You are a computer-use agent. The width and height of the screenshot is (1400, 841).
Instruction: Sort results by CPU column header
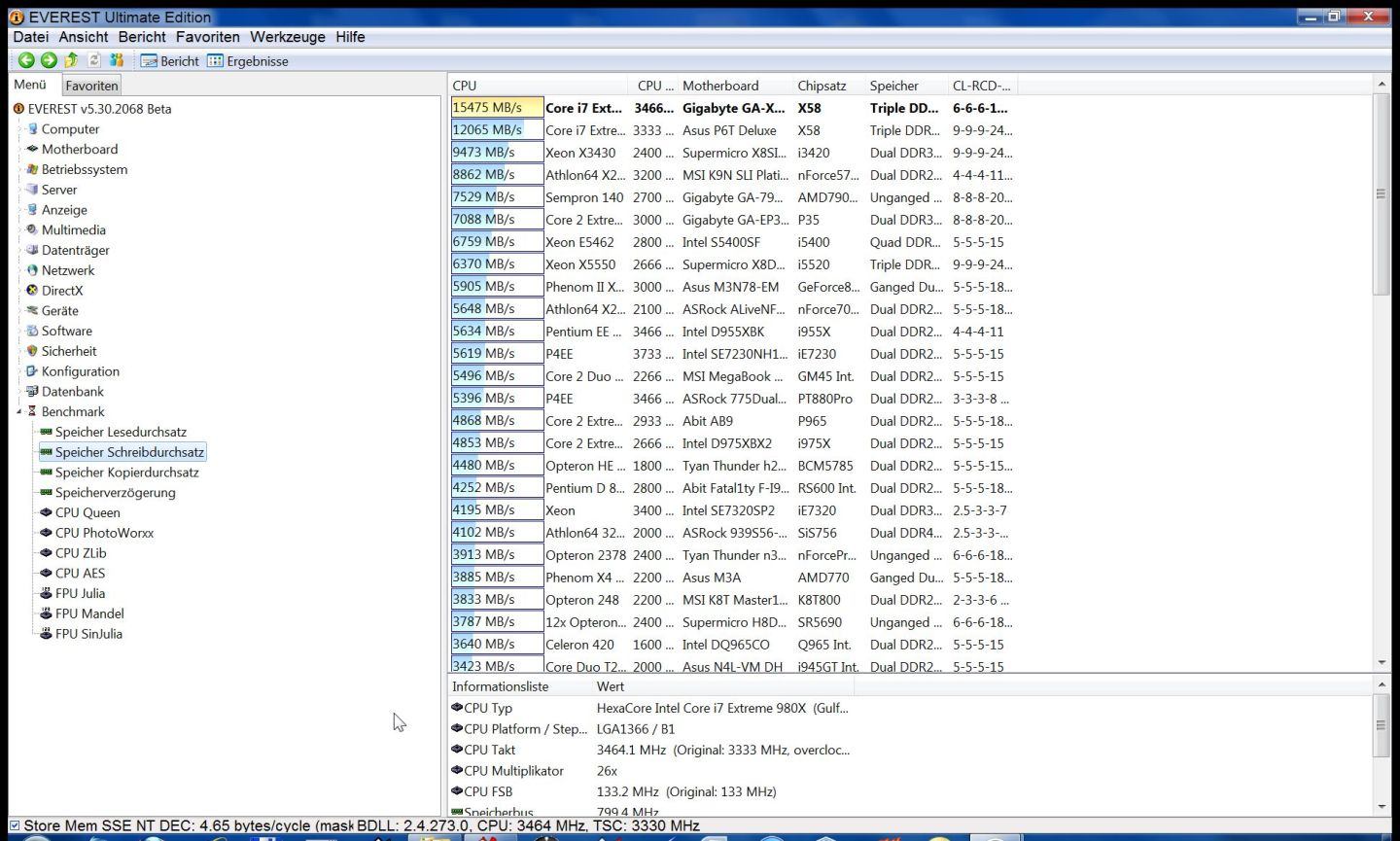click(538, 86)
